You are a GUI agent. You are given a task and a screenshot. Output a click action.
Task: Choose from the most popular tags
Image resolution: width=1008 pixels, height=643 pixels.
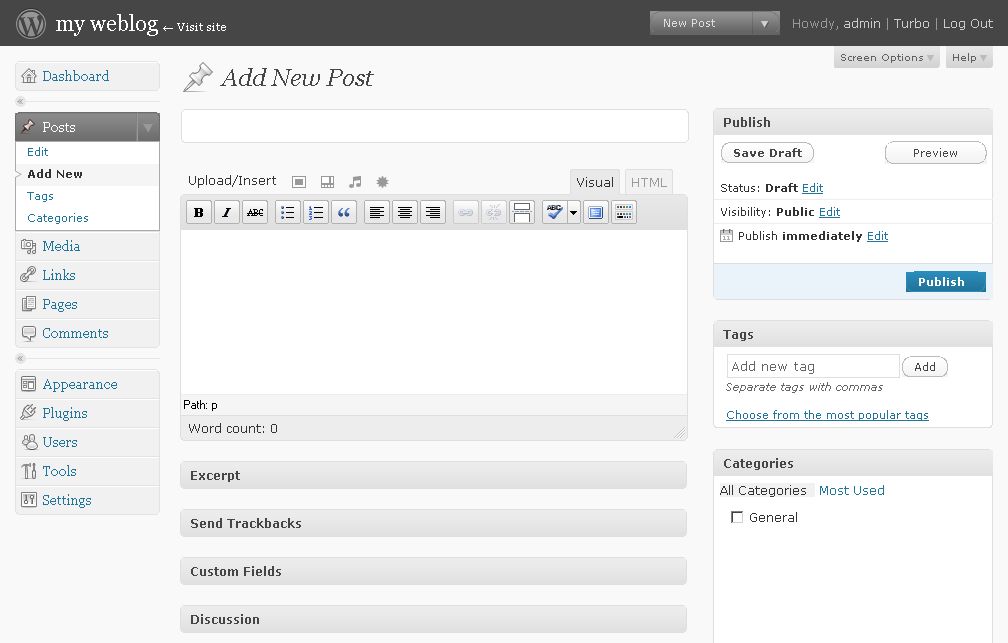pos(826,414)
